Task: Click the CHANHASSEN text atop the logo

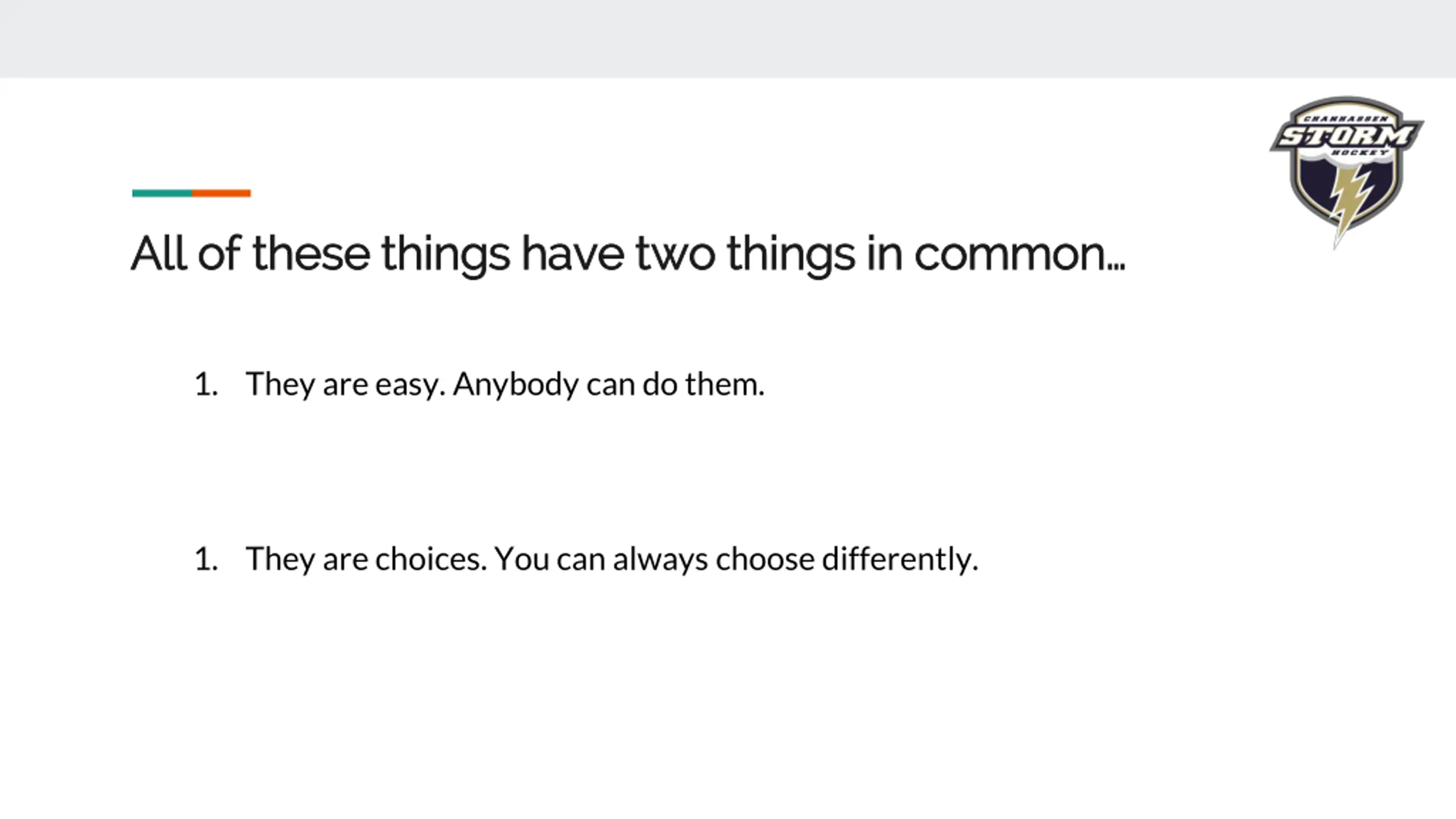Action: coord(1346,119)
